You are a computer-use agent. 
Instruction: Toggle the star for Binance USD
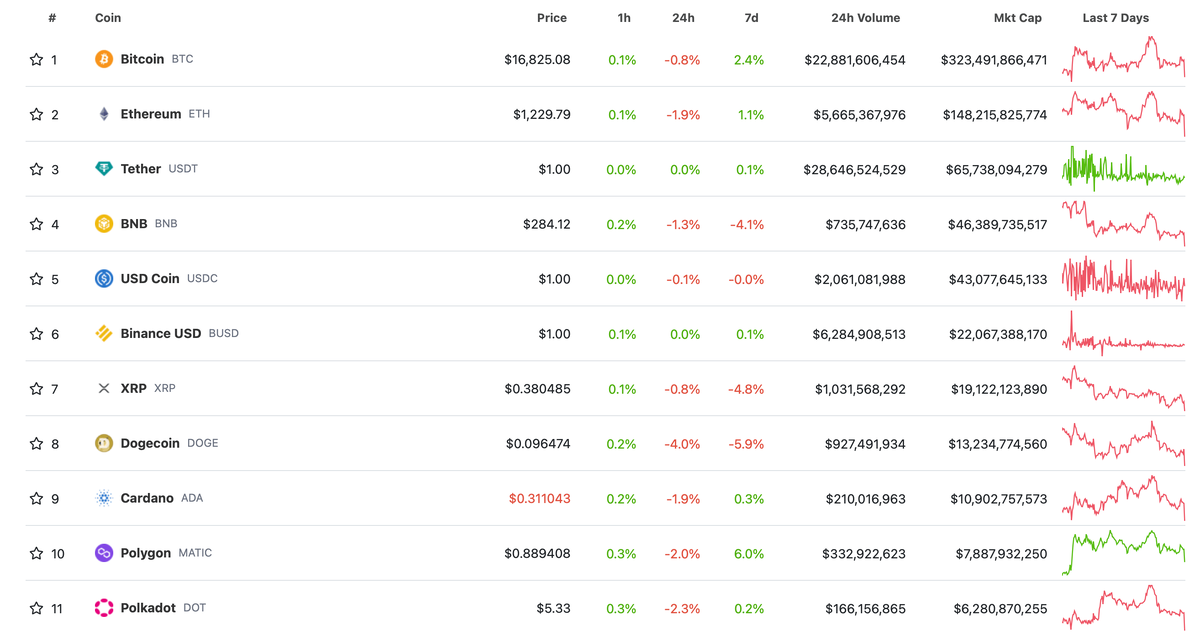[x=36, y=333]
